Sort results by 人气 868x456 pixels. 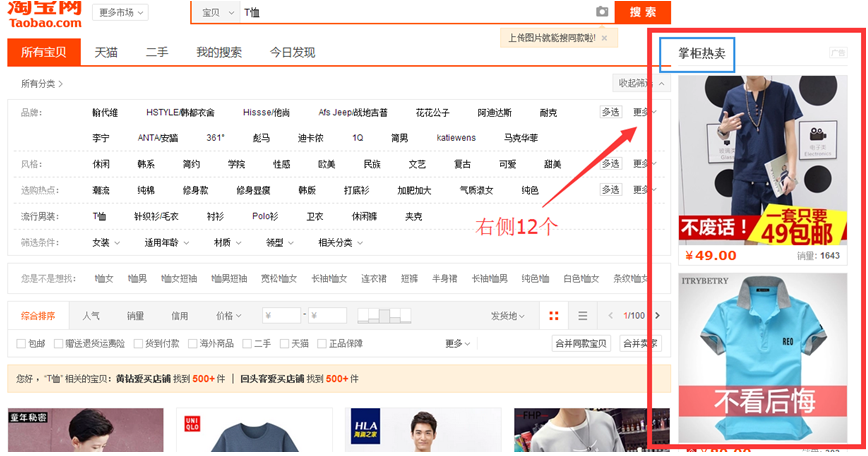coord(91,315)
